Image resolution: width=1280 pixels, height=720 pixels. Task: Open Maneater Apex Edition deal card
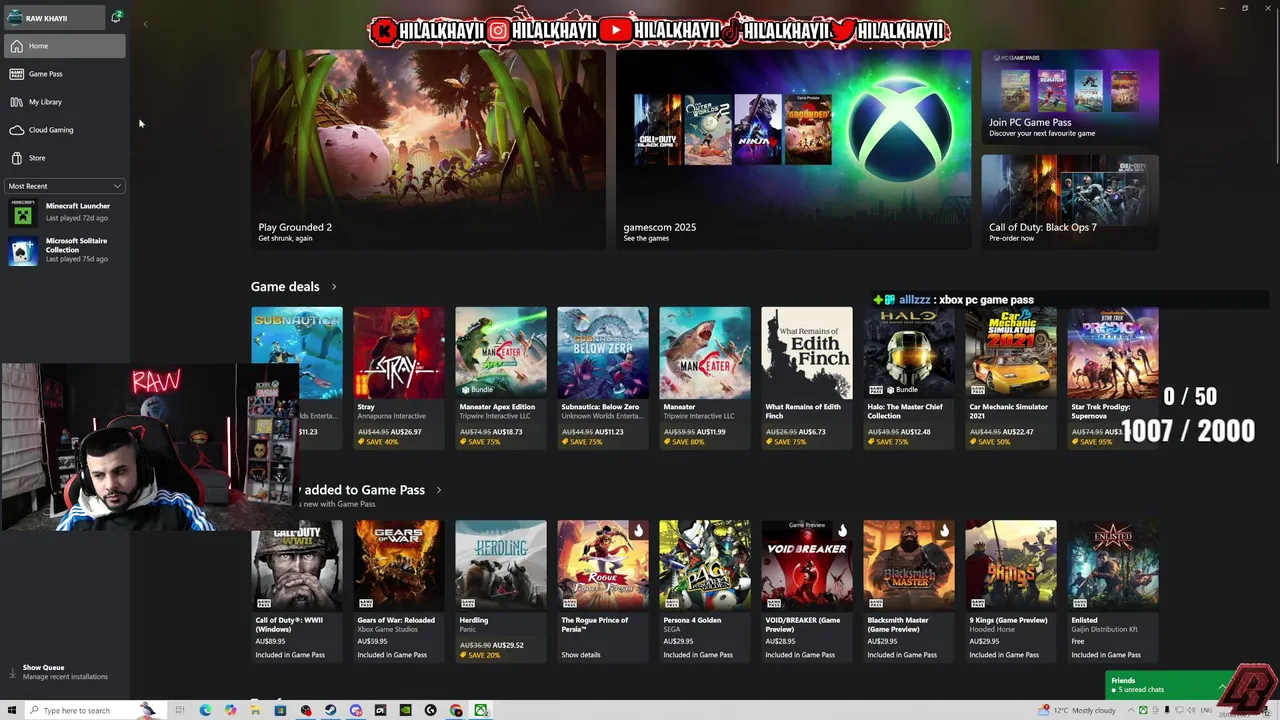click(501, 378)
